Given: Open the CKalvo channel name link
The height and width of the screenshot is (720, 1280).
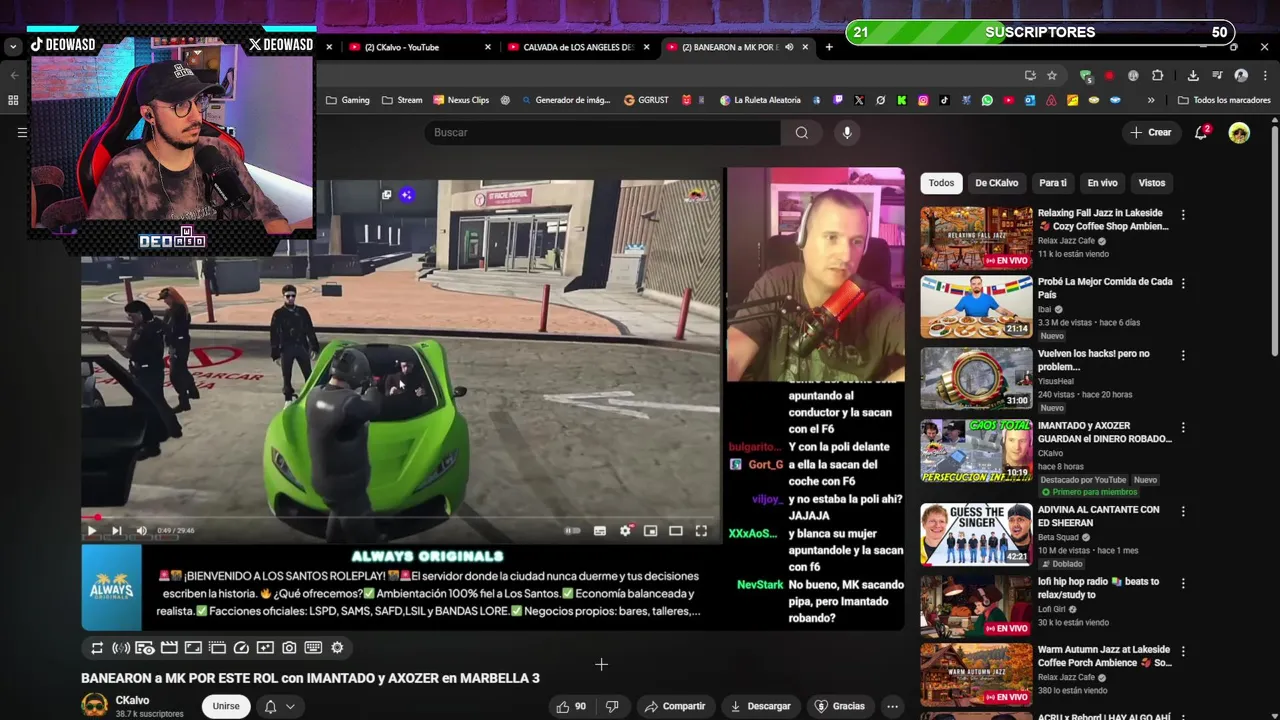Looking at the screenshot, I should pos(132,700).
